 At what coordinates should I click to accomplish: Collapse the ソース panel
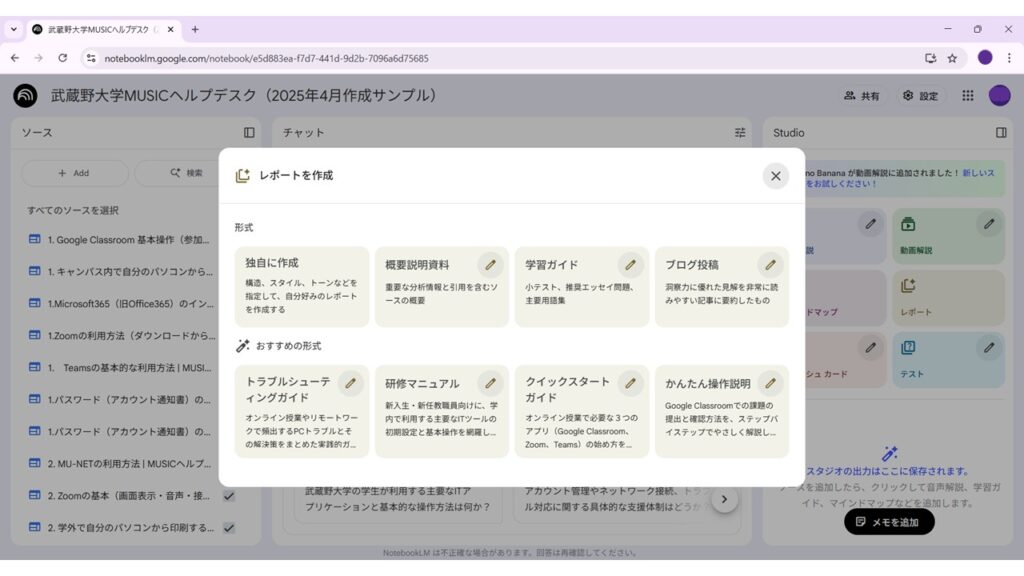coord(249,132)
